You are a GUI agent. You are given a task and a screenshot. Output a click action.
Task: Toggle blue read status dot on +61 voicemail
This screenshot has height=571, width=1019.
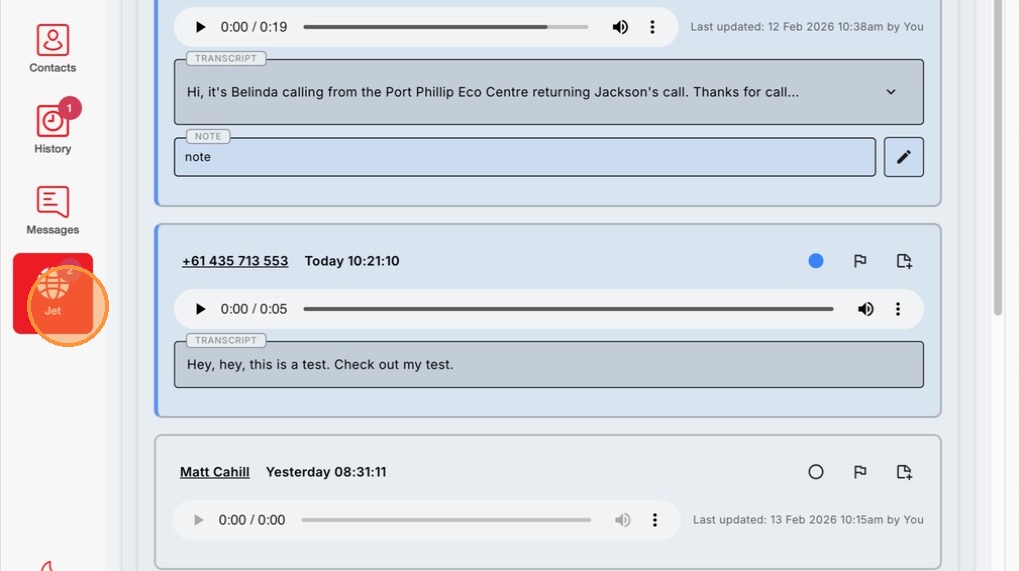(816, 261)
